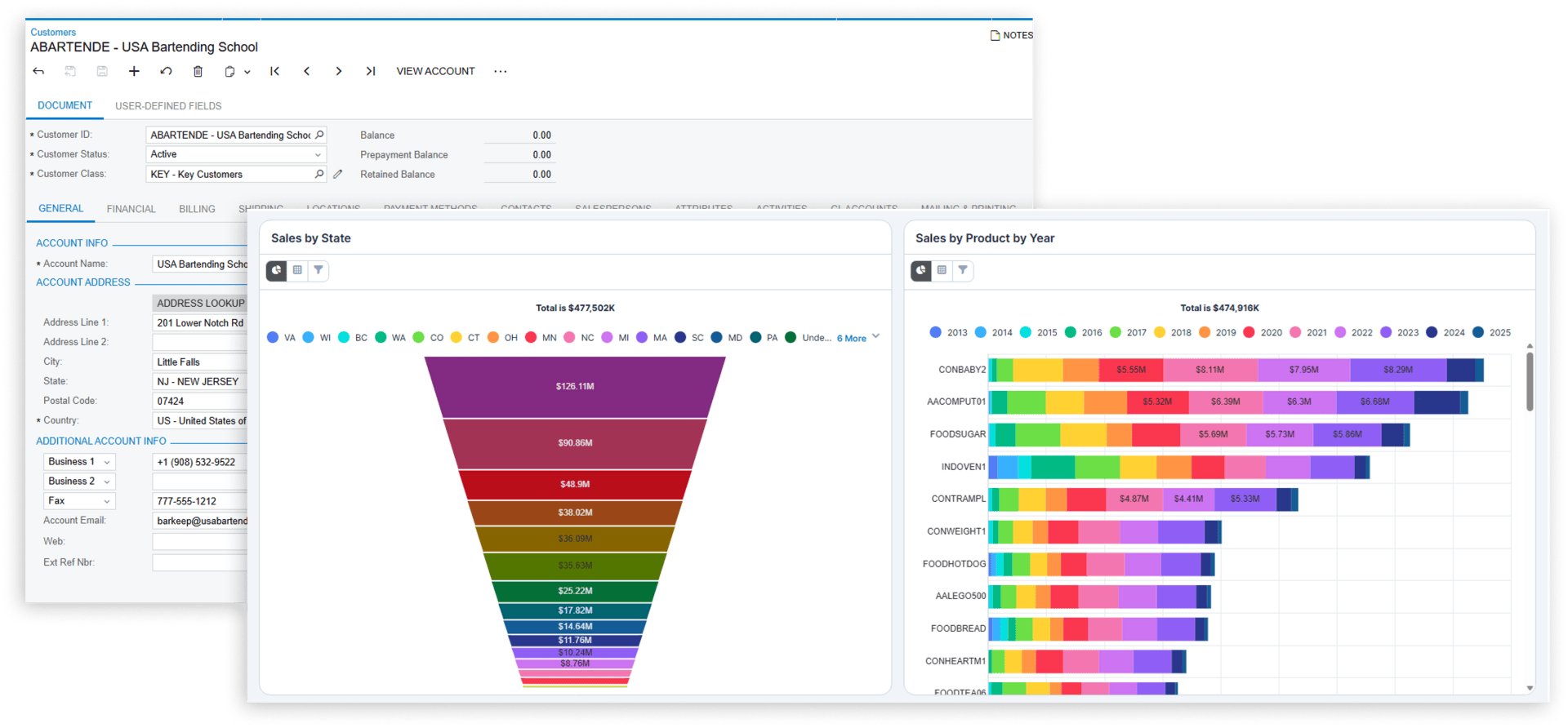Go to last record icon
Image resolution: width=1568 pixels, height=728 pixels.
coord(371,72)
